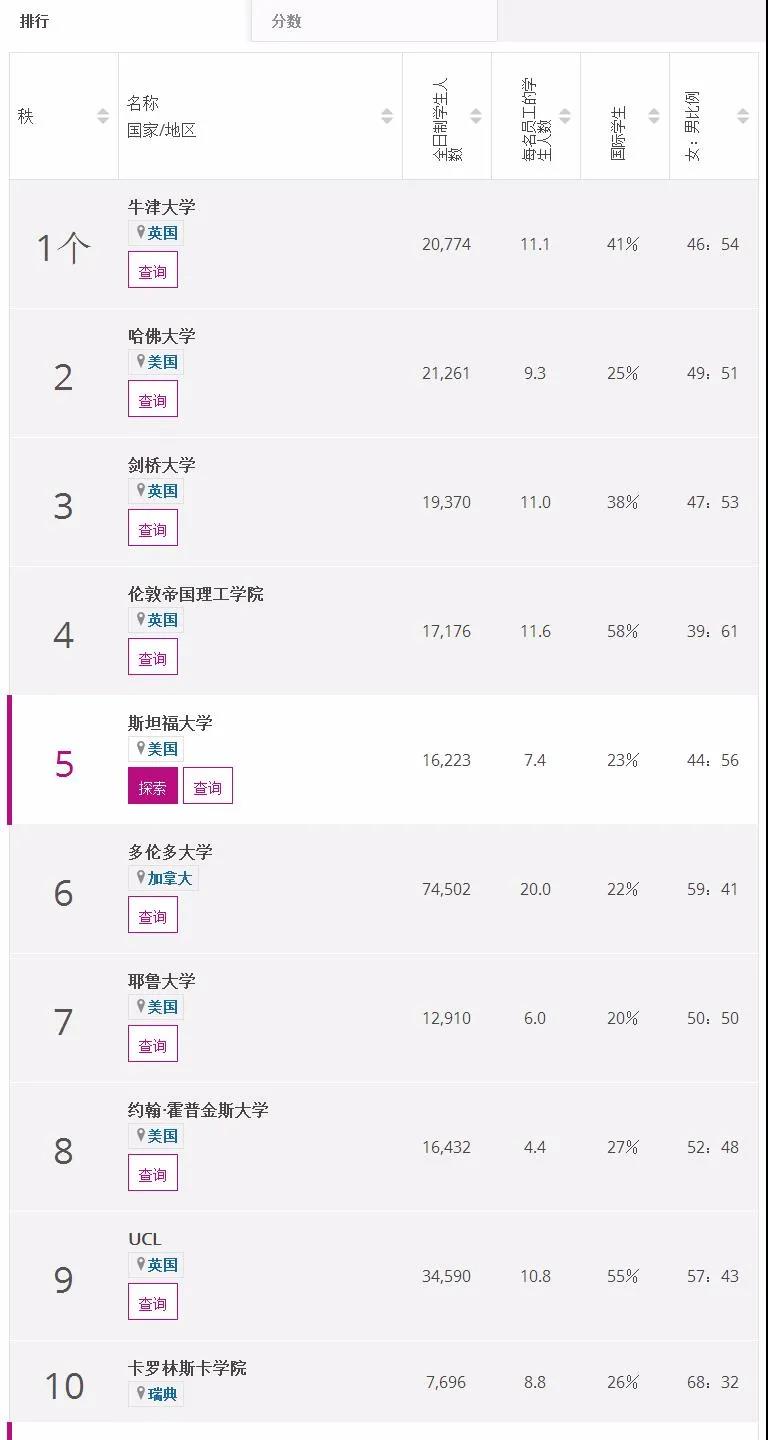Click location tag 加拿大 for 多伦多大学
The height and width of the screenshot is (1440, 768).
pyautogui.click(x=169, y=878)
